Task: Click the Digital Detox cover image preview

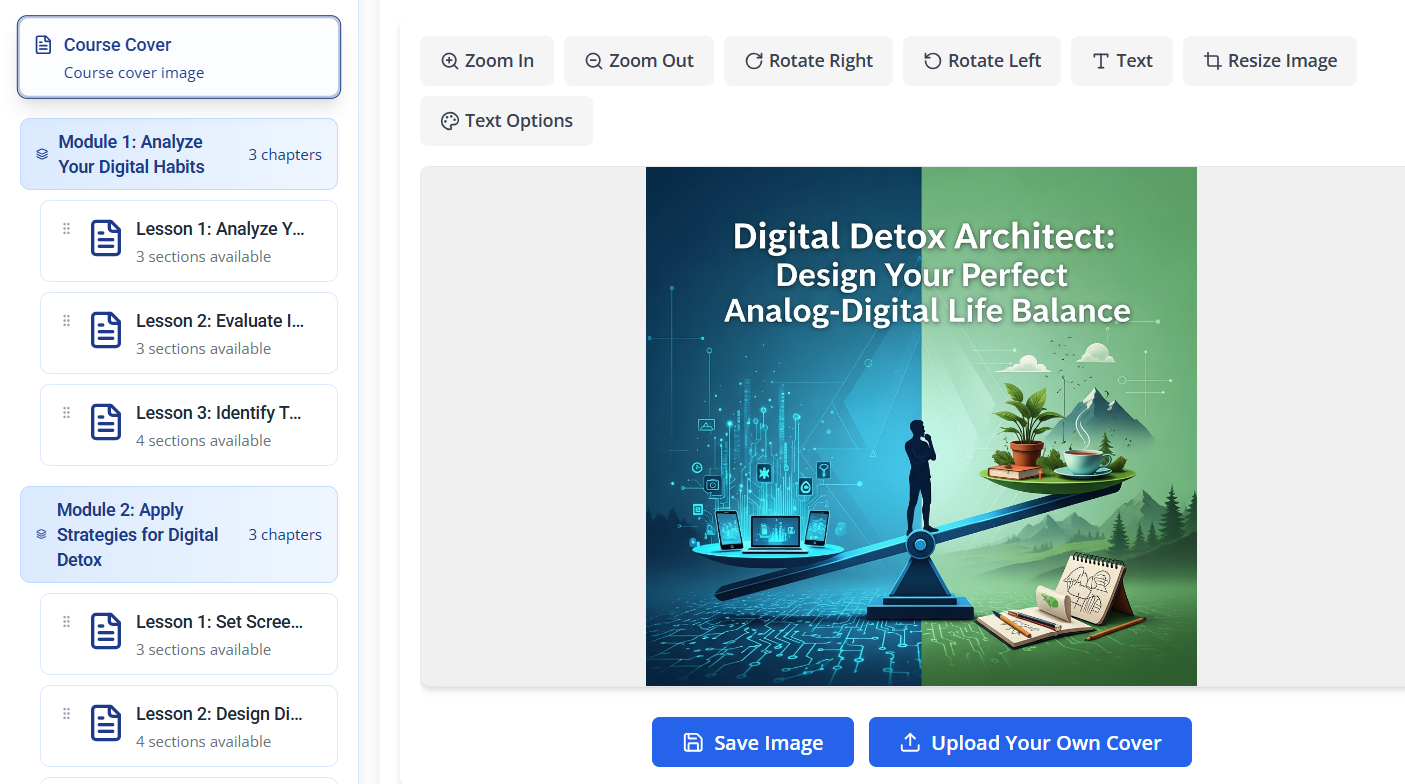Action: click(x=921, y=425)
